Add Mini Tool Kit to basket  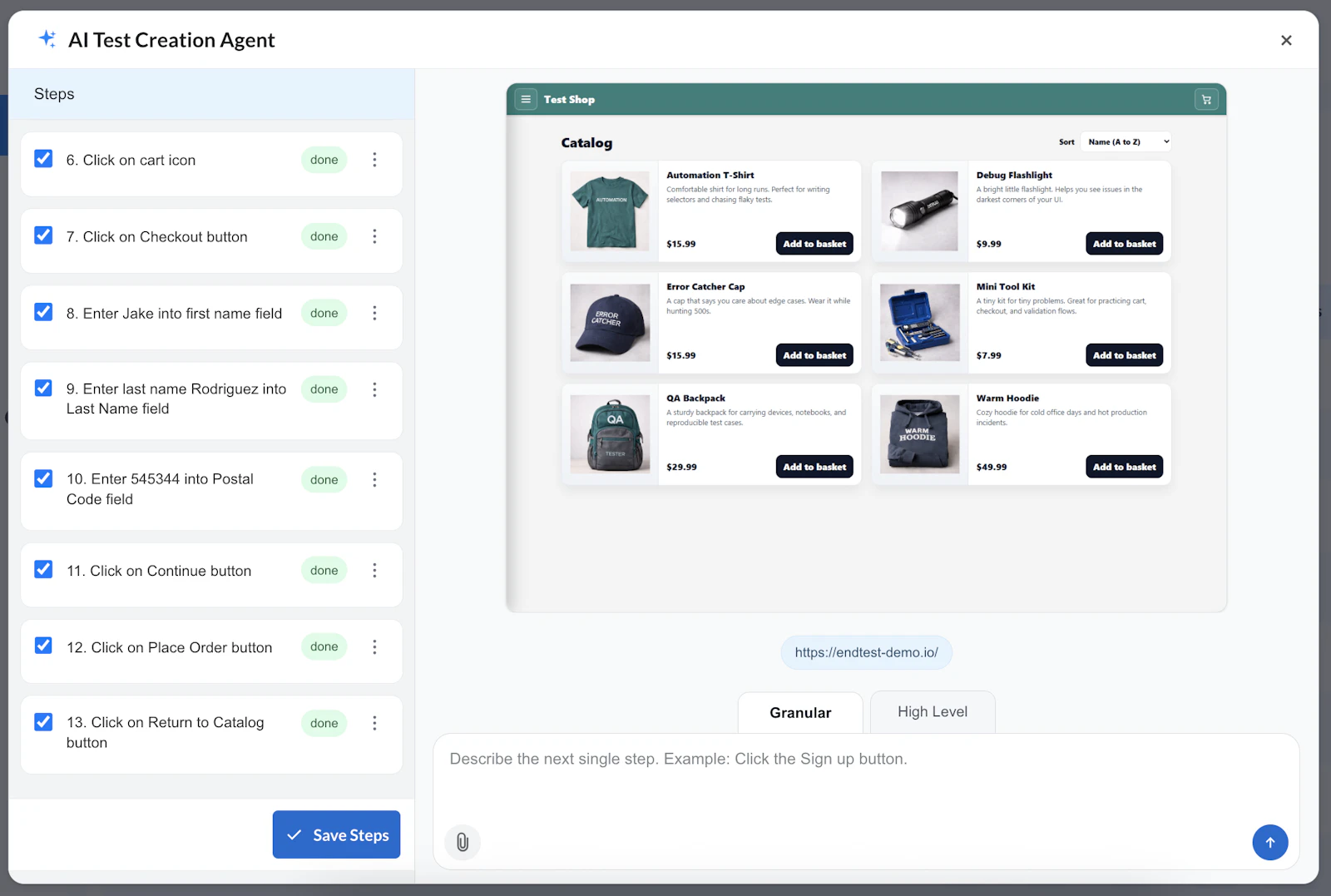pyautogui.click(x=1124, y=355)
